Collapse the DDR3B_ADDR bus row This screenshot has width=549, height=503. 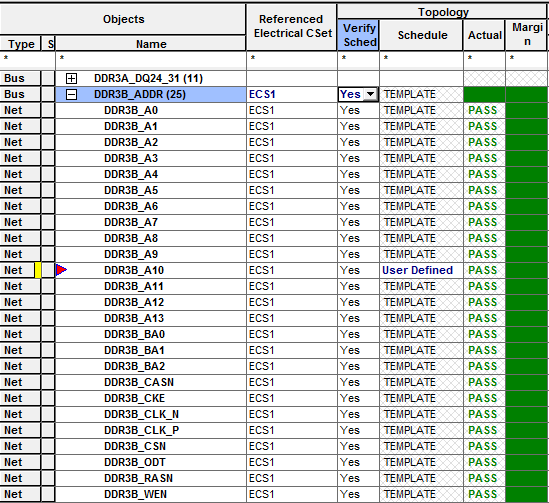click(71, 95)
